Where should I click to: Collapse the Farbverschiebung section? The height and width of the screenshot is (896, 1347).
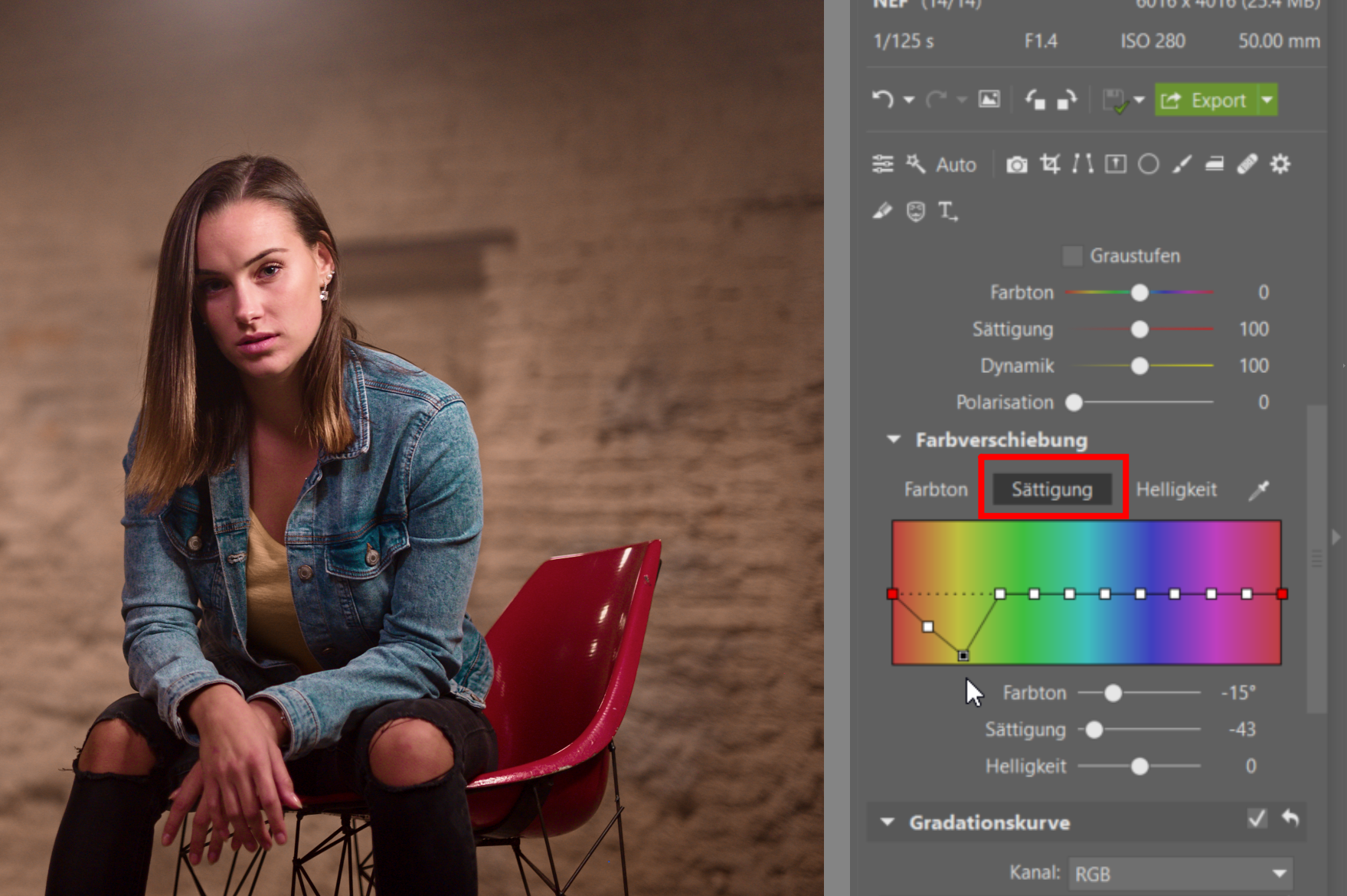pos(893,440)
